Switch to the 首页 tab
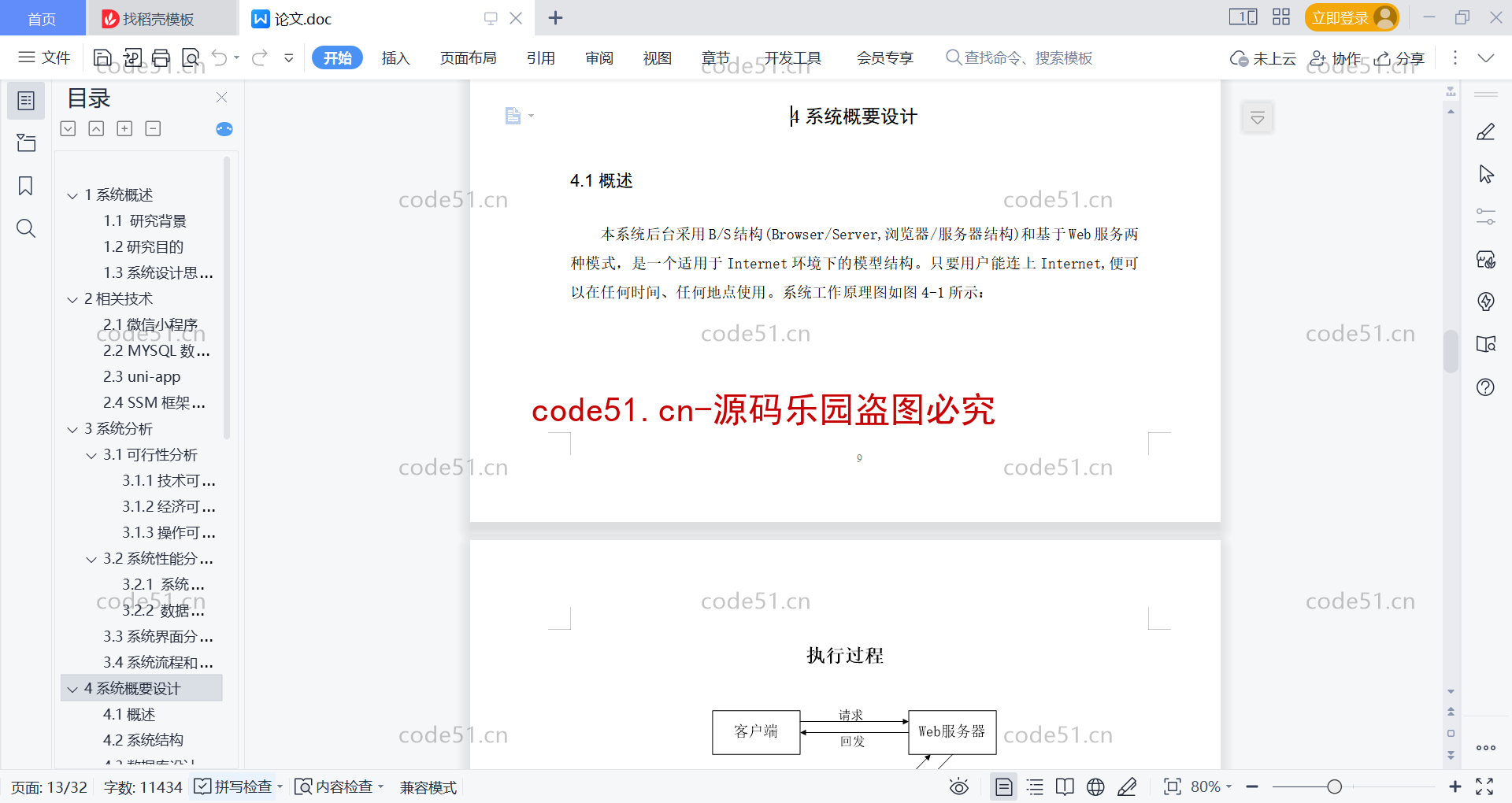The image size is (1512, 803). (42, 18)
